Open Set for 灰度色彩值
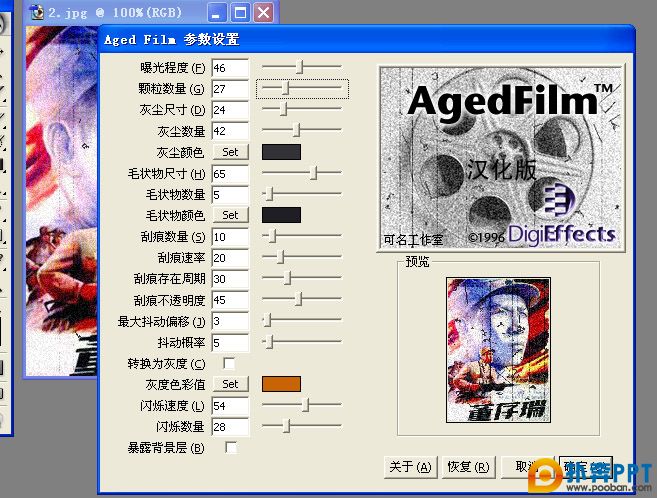The height and width of the screenshot is (498, 657). pyautogui.click(x=230, y=384)
